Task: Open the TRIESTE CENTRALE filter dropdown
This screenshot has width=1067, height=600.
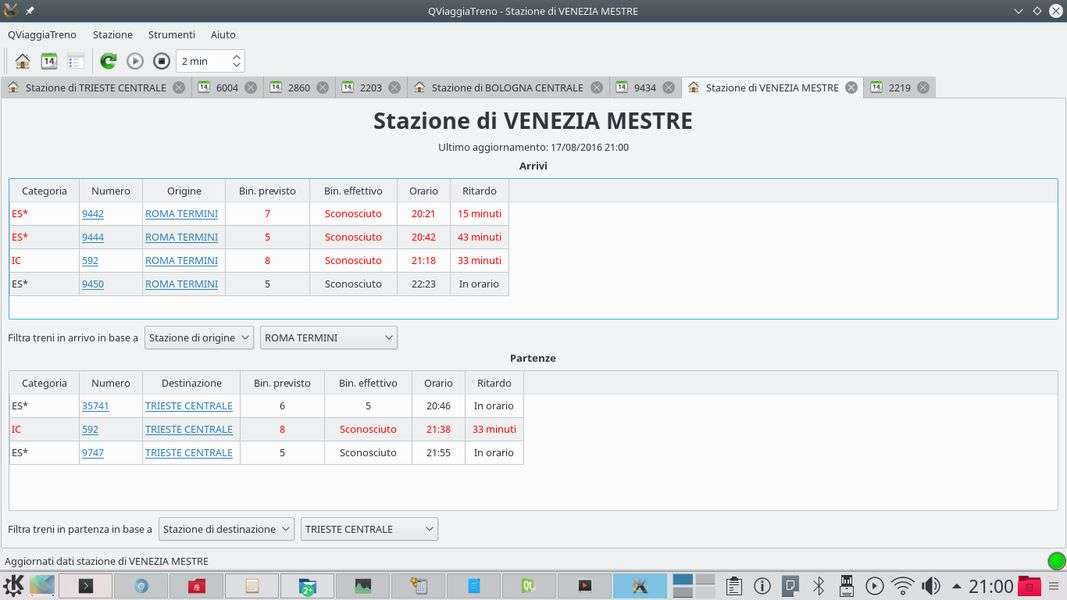Action: 369,529
